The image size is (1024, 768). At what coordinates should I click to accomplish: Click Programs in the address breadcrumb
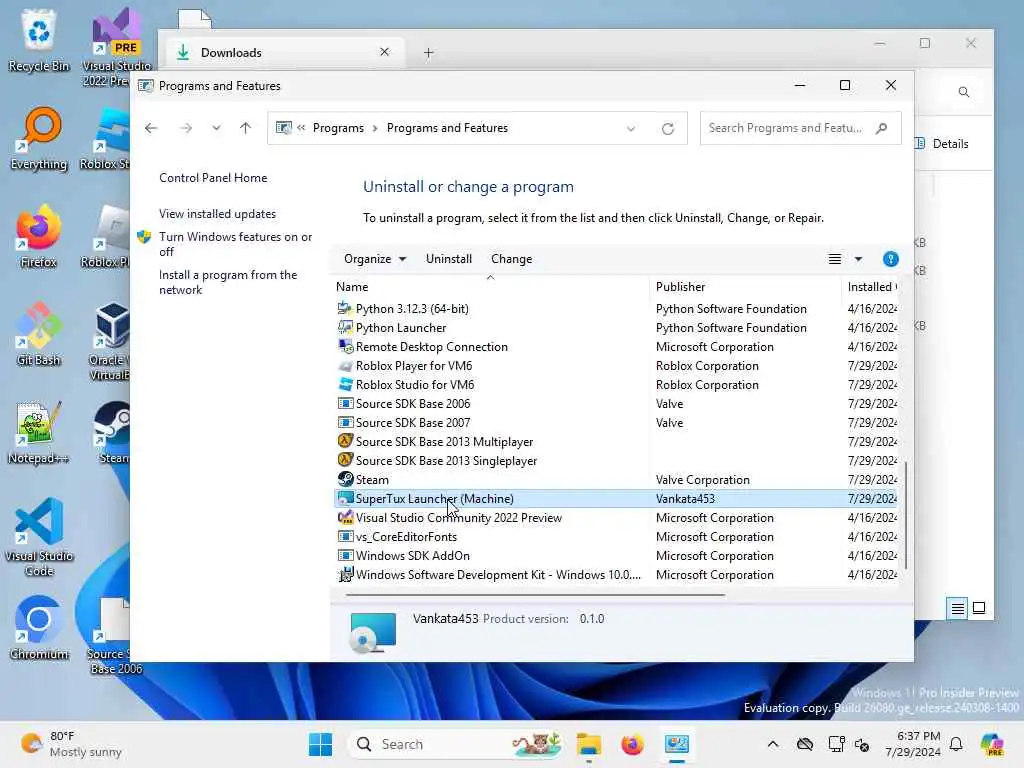(338, 128)
